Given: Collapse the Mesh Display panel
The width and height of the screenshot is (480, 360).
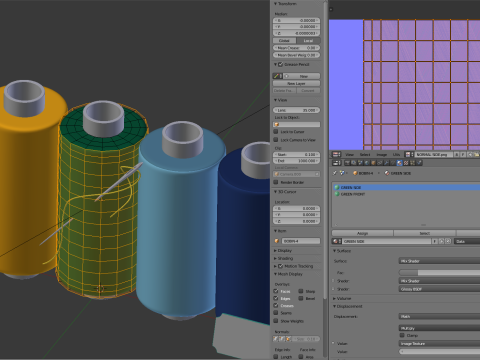Looking at the screenshot, I should pyautogui.click(x=276, y=274).
